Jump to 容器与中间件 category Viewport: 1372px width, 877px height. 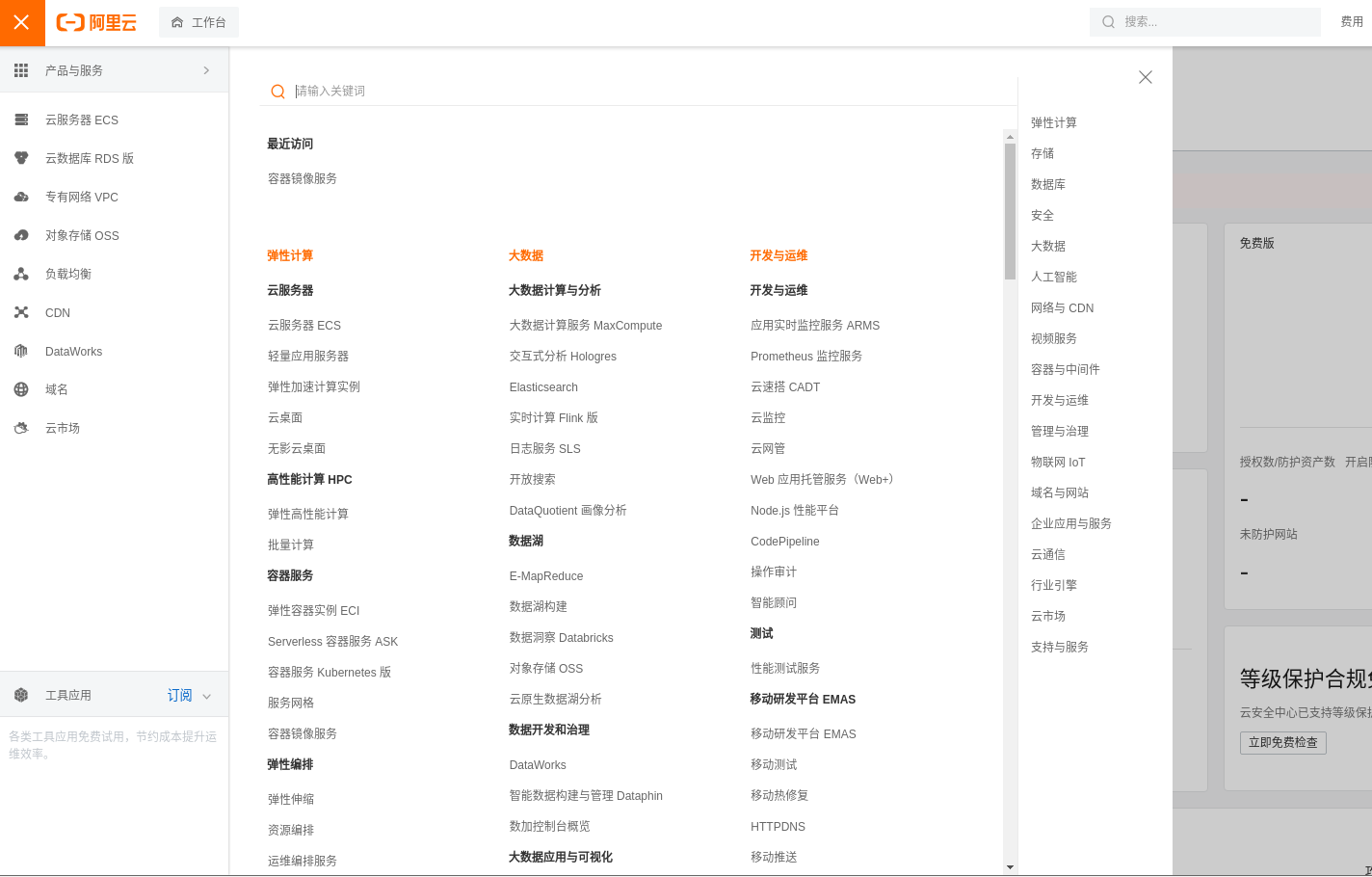click(x=1066, y=369)
